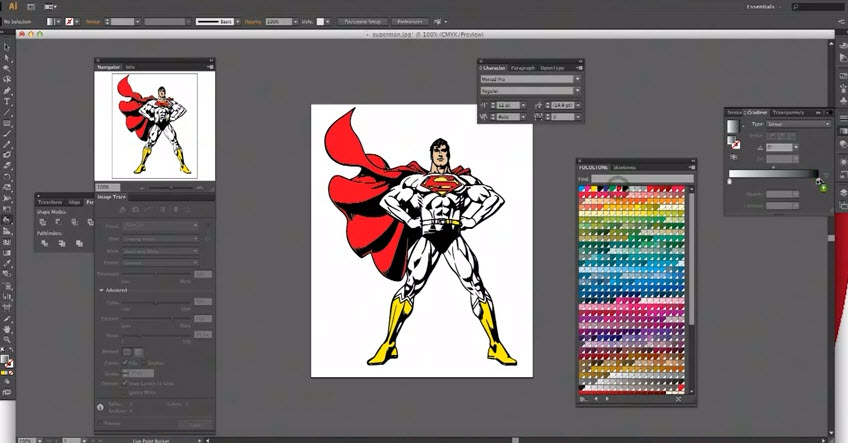
Task: Select the Selection tool arrow
Action: click(7, 47)
